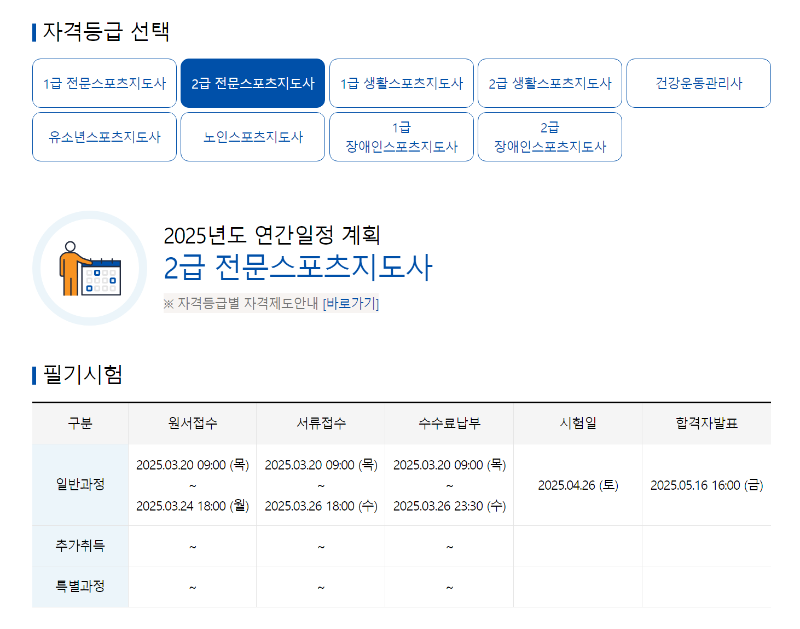
Task: Click the large blue 2급 전문스포츠지도사 heading
Action: [298, 267]
